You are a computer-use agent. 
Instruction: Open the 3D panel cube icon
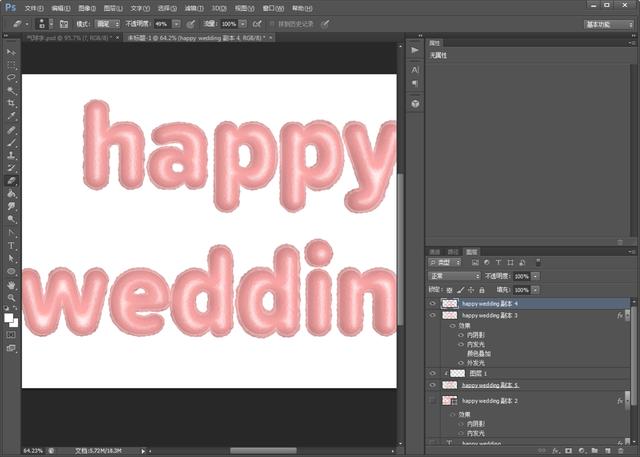point(415,104)
